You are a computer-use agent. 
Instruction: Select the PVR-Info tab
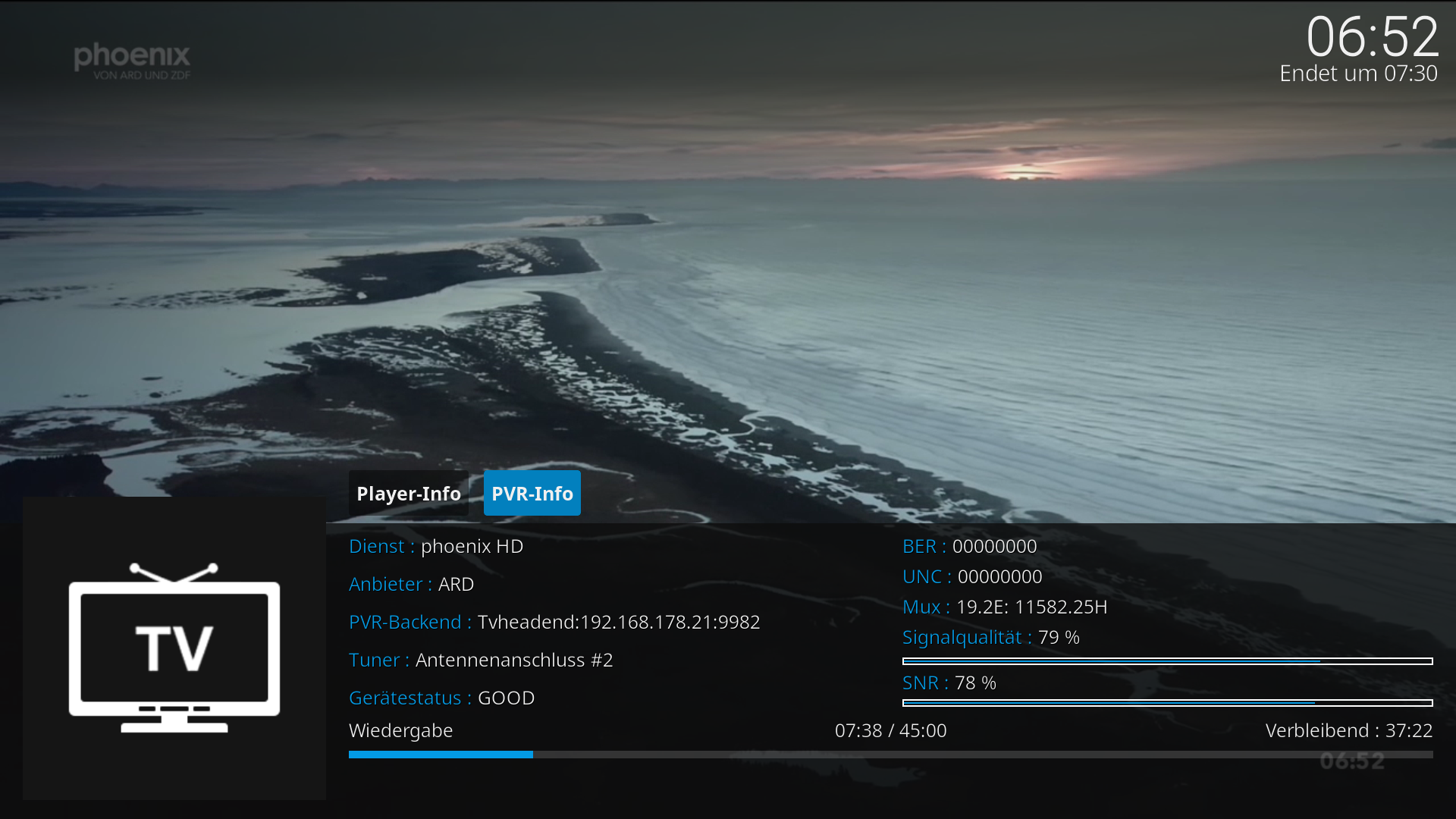pos(532,493)
